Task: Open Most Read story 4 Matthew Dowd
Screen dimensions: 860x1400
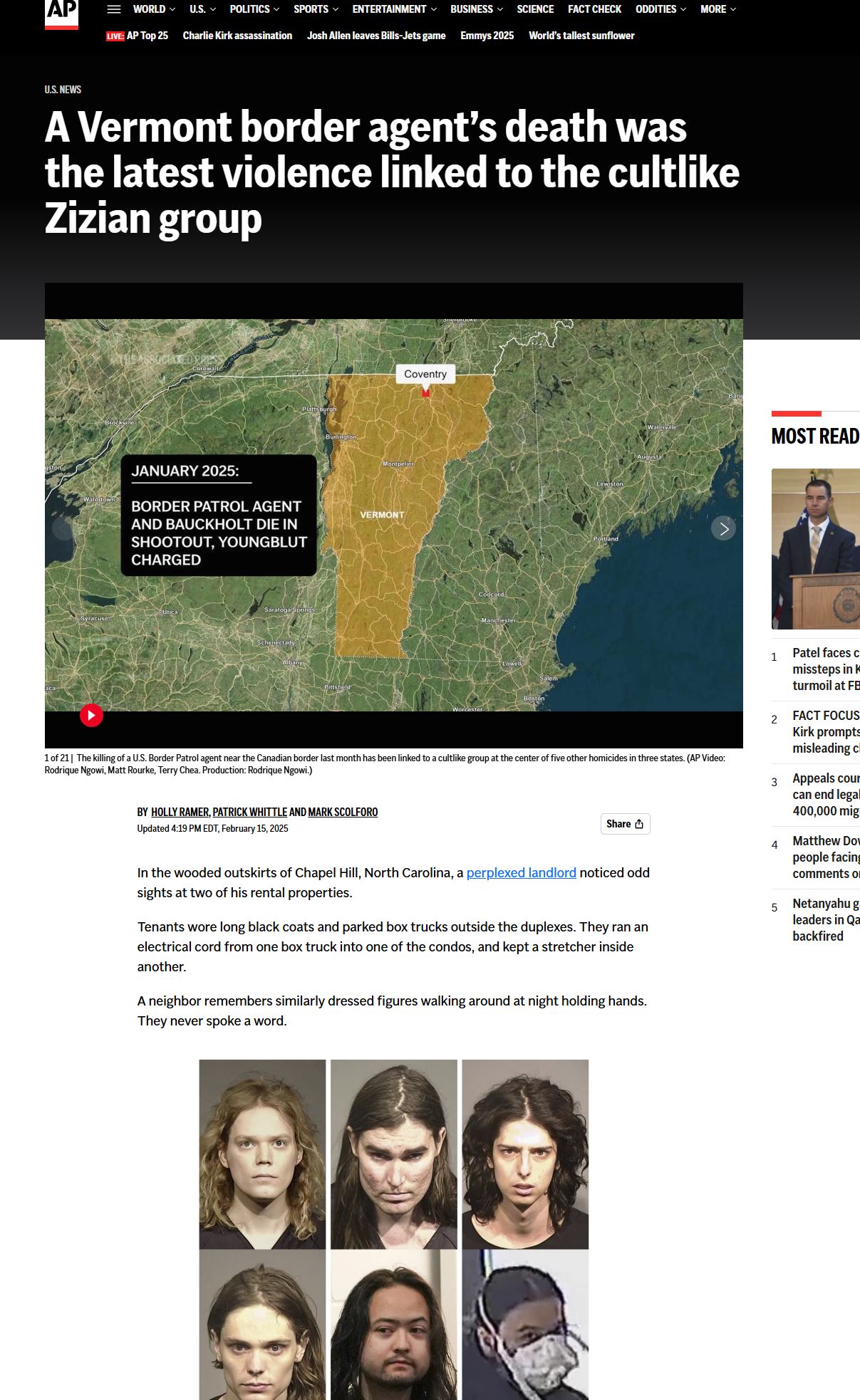Action: pos(826,857)
